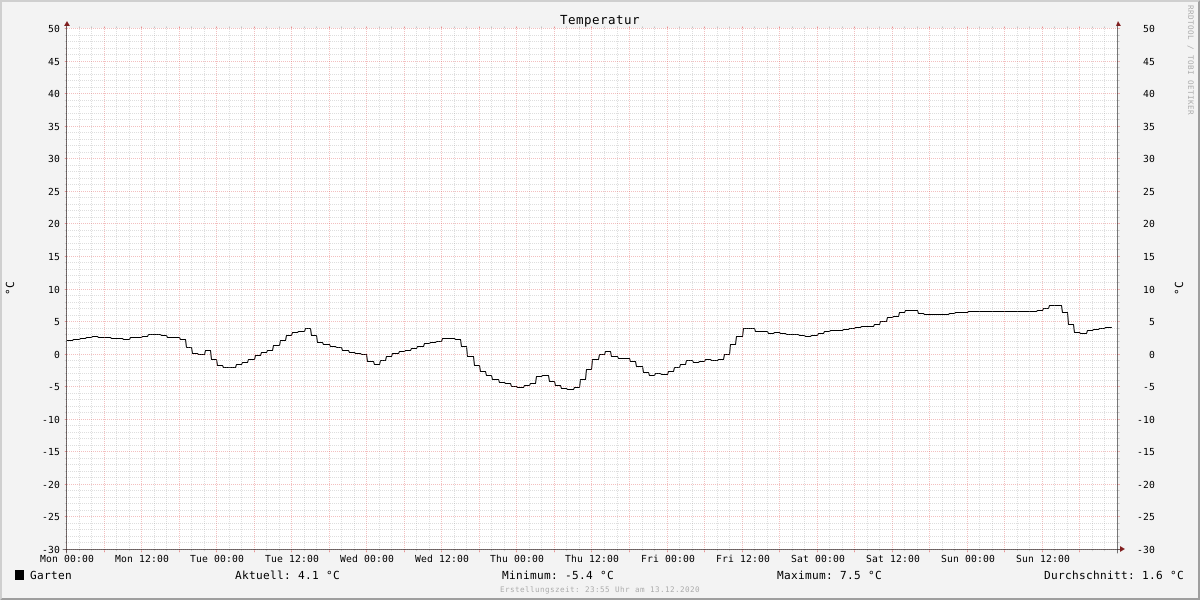Click the Mon 12:00 axis label
The height and width of the screenshot is (600, 1200).
(x=142, y=559)
